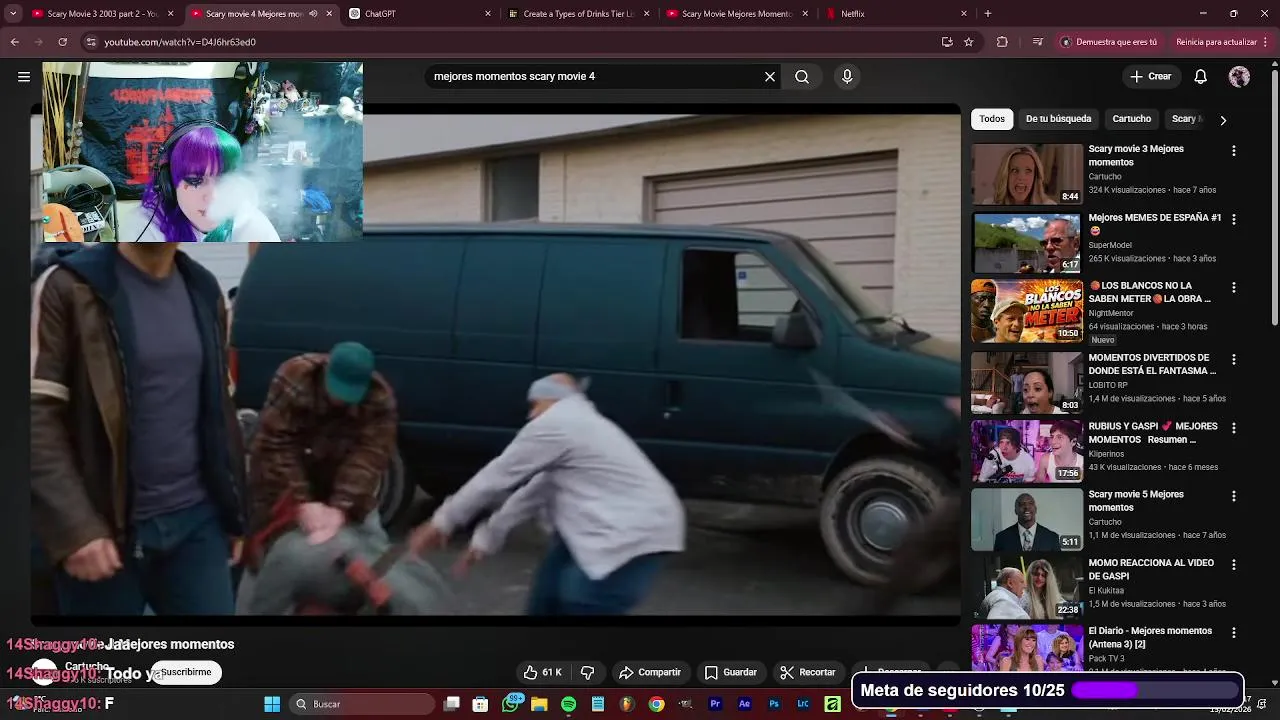Start voice search with the microphone
Image resolution: width=1280 pixels, height=720 pixels.
pos(847,77)
